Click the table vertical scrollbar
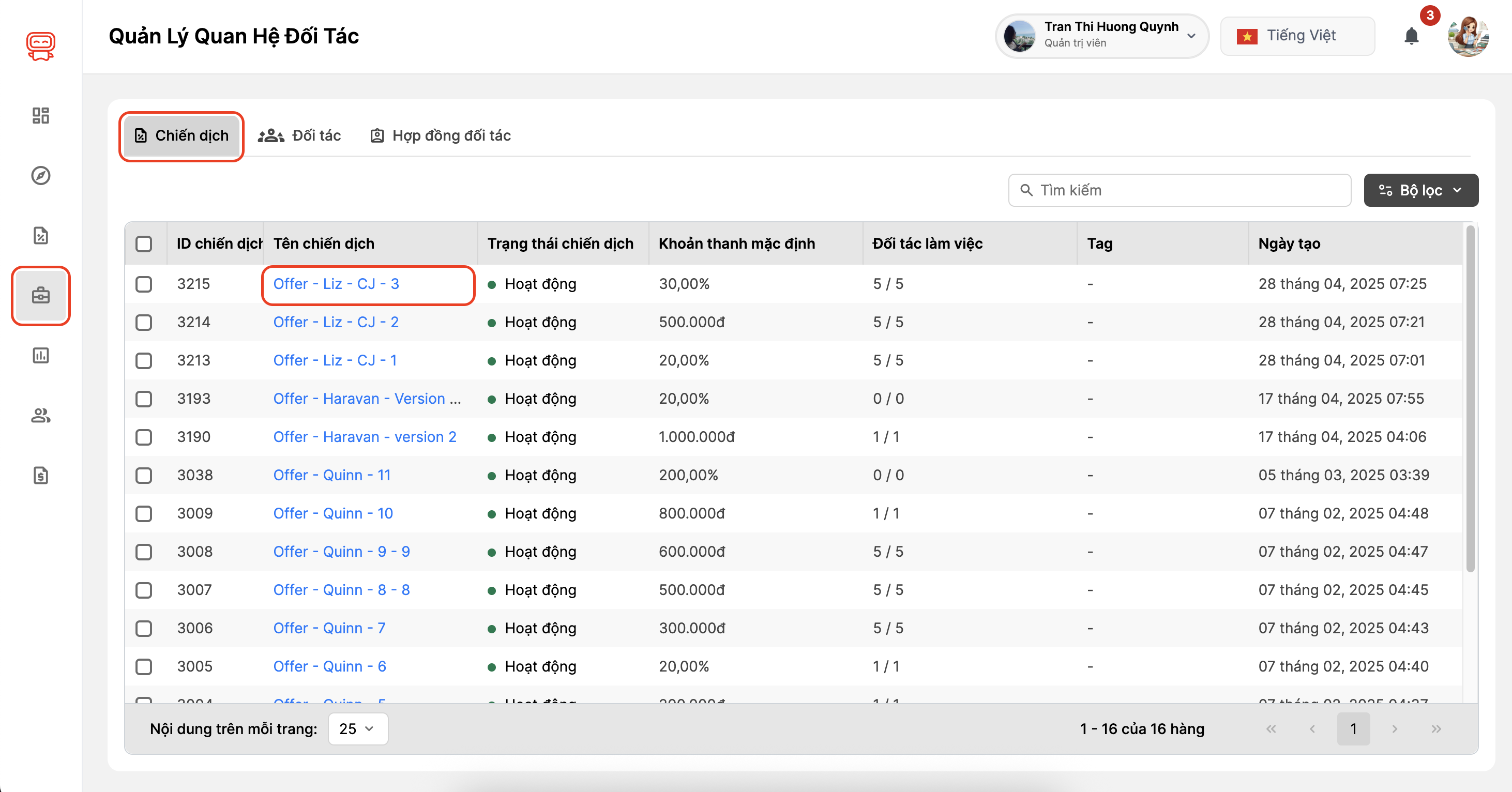The image size is (1512, 792). (1470, 399)
